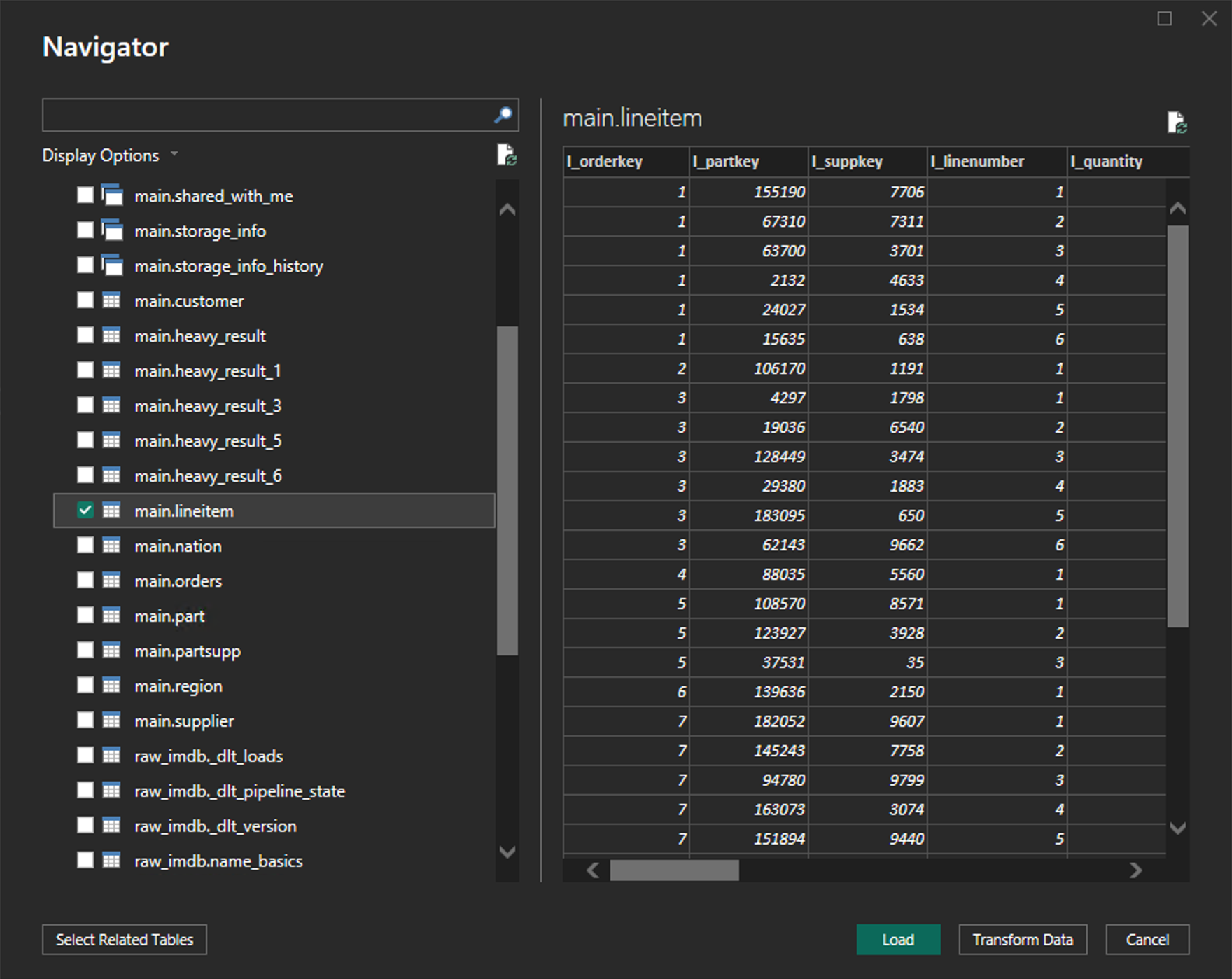
Task: Click the l_partkey column header
Action: point(749,162)
